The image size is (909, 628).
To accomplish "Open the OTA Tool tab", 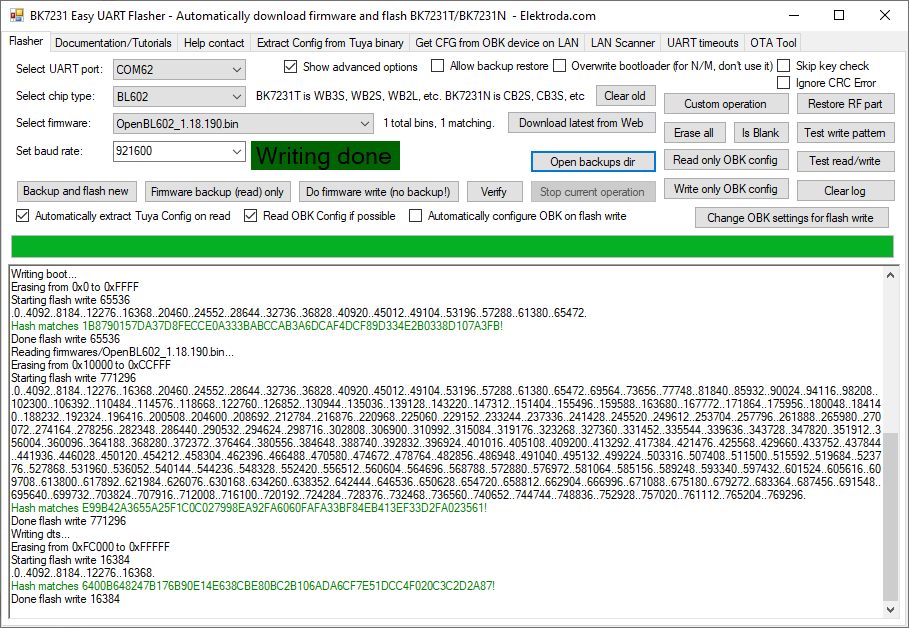I will [773, 43].
